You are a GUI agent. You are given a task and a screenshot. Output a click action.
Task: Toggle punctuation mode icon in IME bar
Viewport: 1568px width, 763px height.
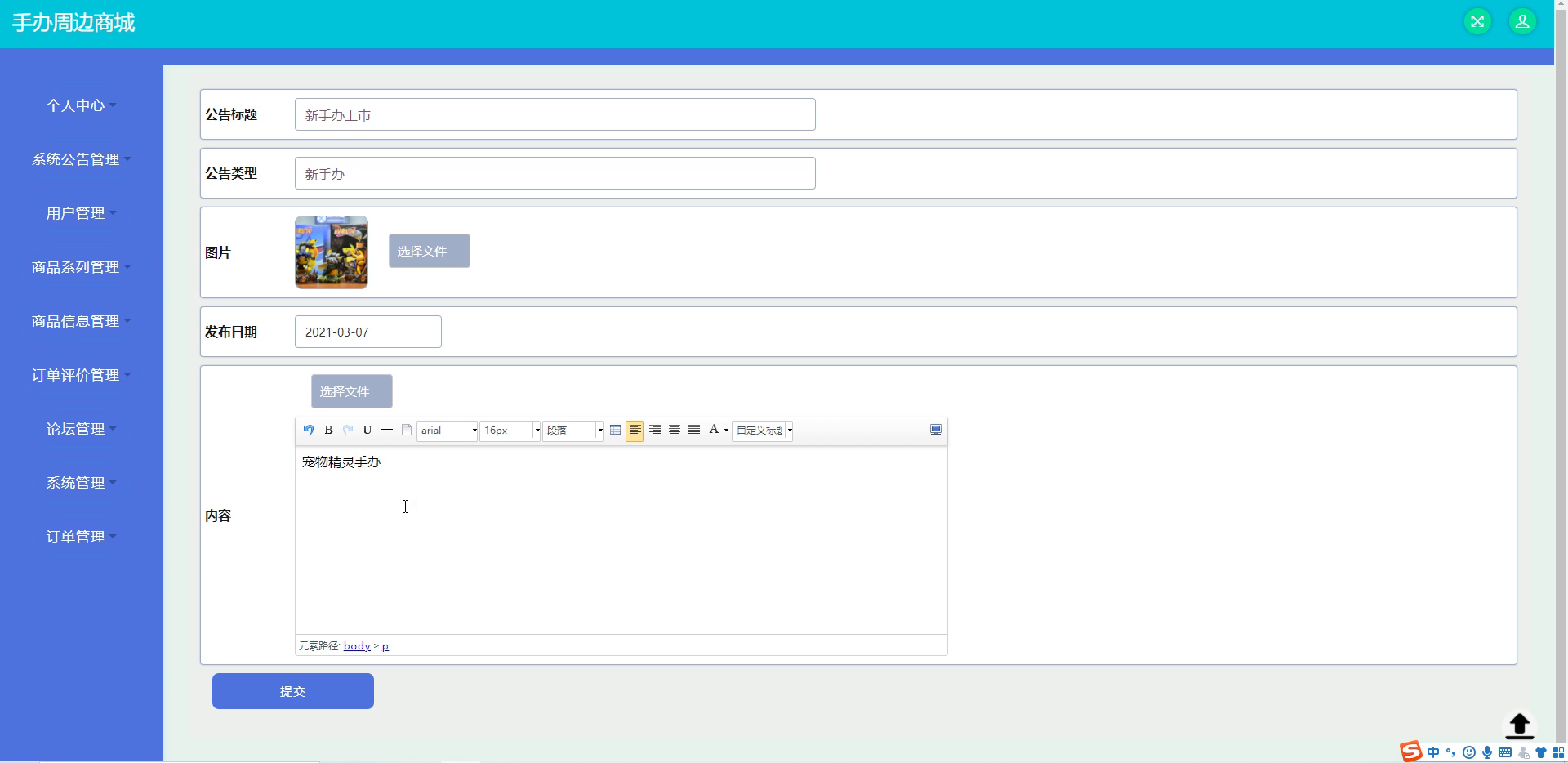click(1451, 752)
